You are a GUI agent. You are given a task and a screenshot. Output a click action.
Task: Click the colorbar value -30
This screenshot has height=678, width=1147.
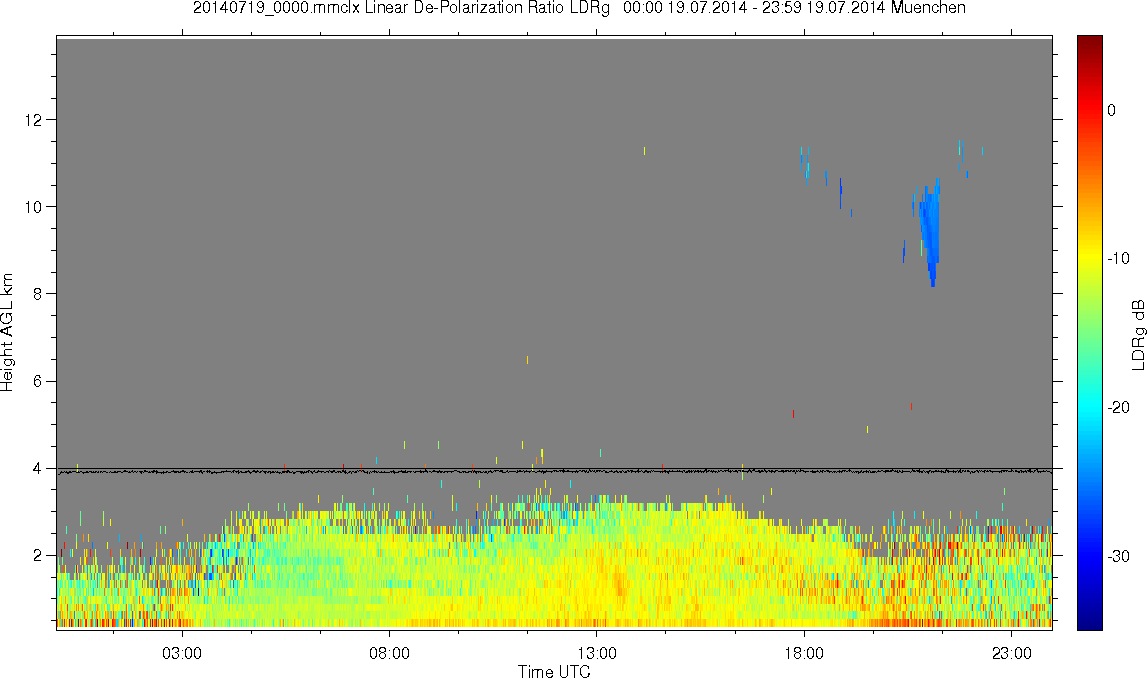pyautogui.click(x=1118, y=557)
